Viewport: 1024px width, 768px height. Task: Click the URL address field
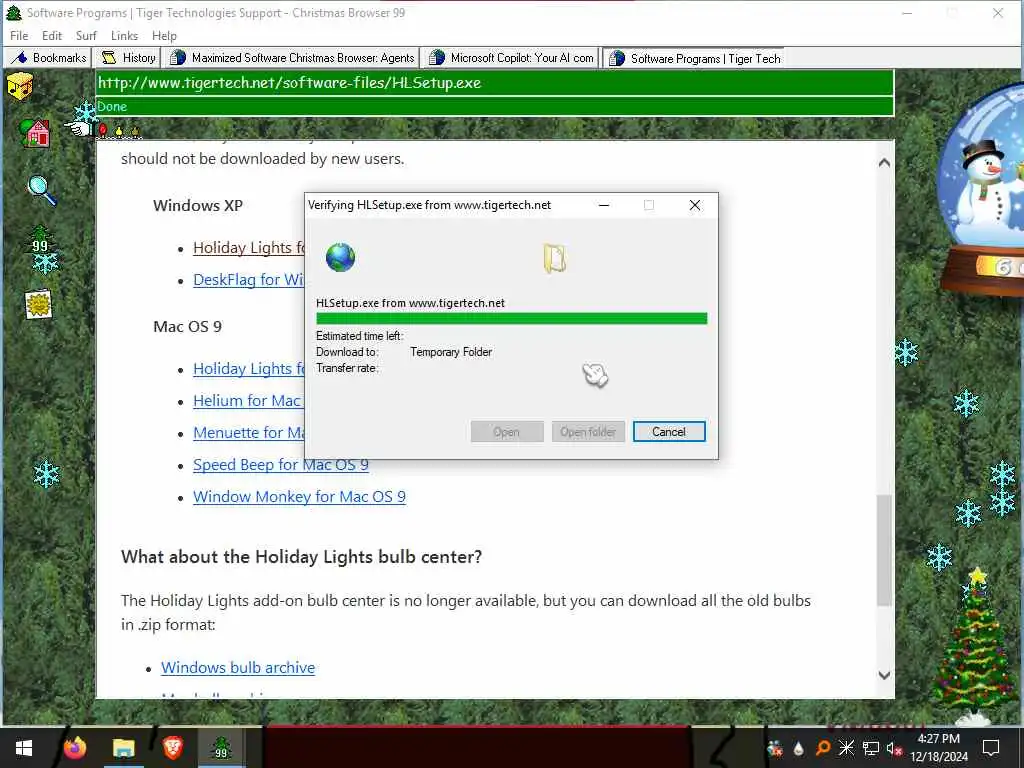pyautogui.click(x=494, y=83)
